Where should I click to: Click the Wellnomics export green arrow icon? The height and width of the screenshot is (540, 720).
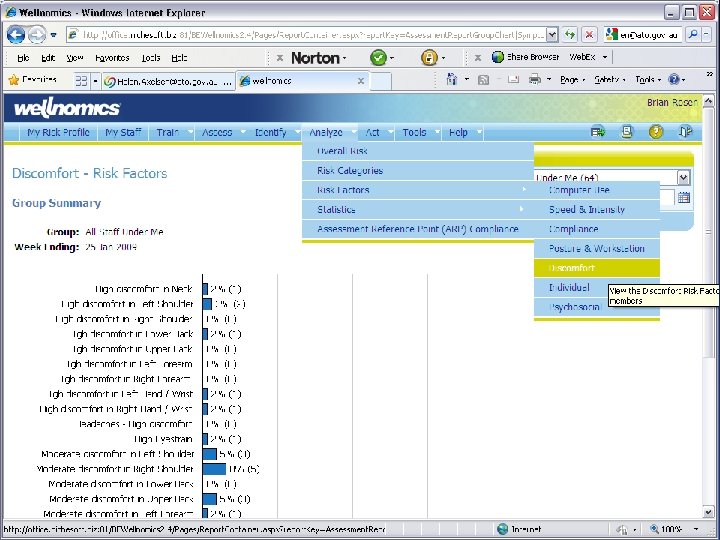(x=598, y=132)
